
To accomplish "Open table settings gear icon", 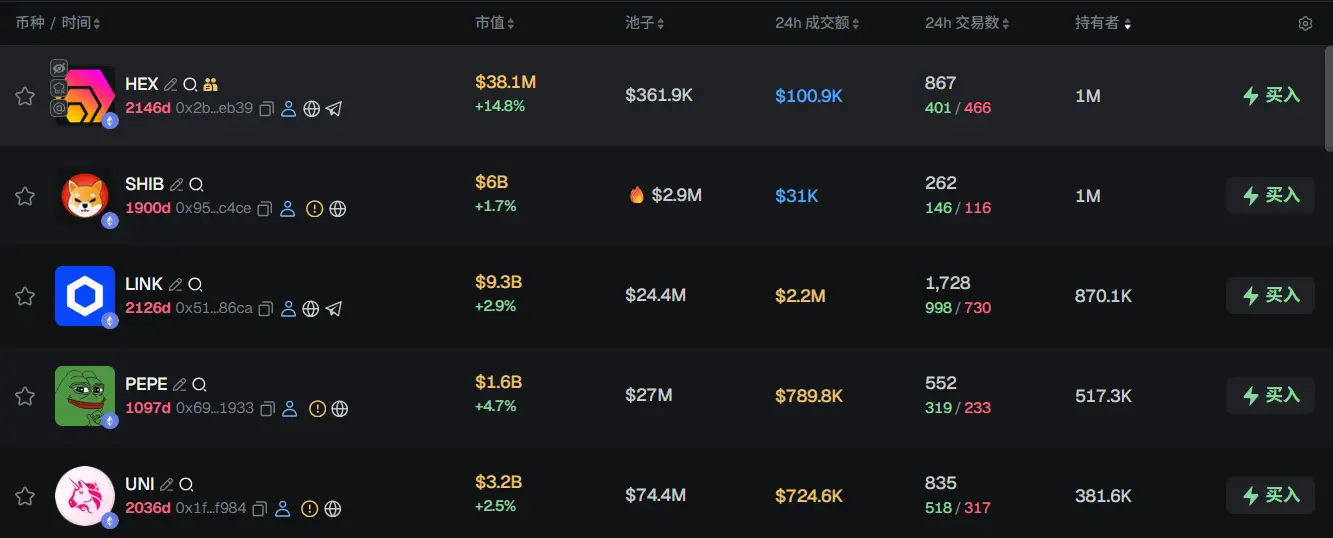I will pos(1305,23).
